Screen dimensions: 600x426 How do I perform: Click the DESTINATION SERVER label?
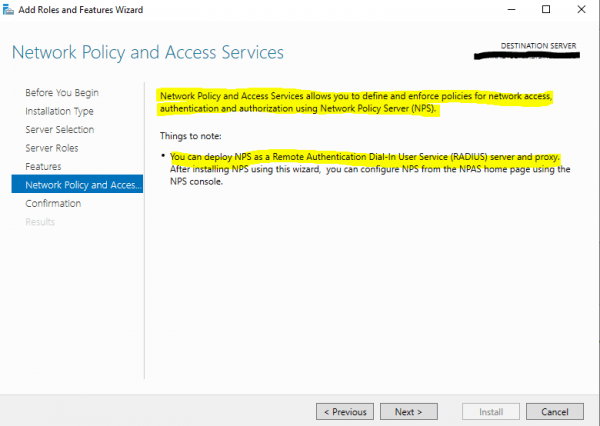538,46
